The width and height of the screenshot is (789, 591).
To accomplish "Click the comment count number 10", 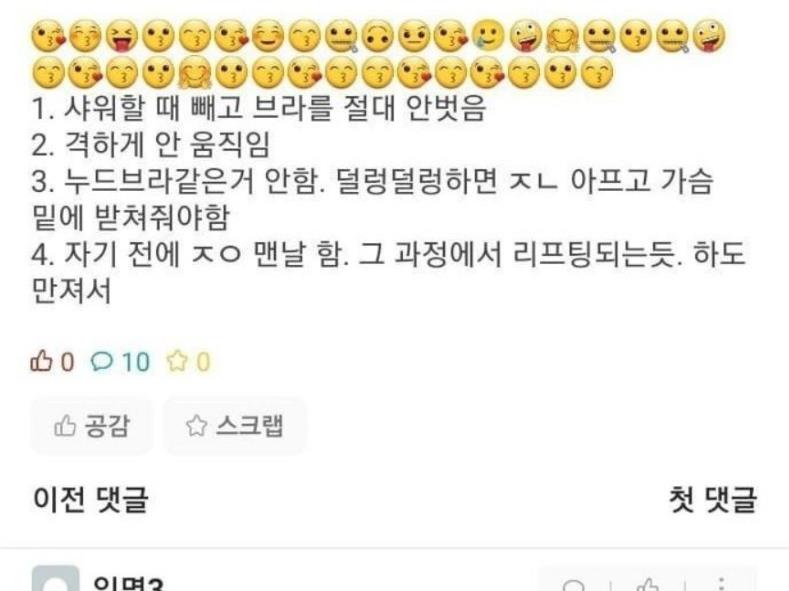I will 135,362.
